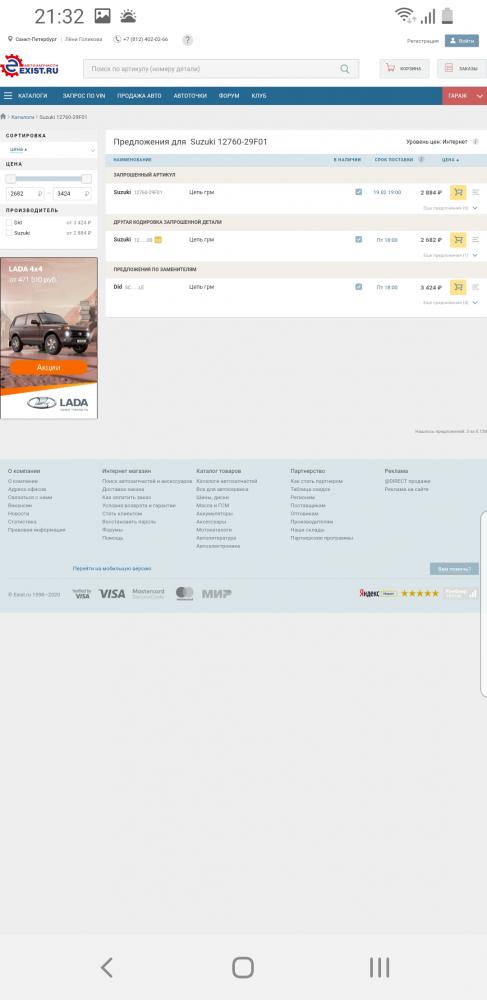Click the search magnifier icon
487x1000 pixels.
[x=345, y=69]
